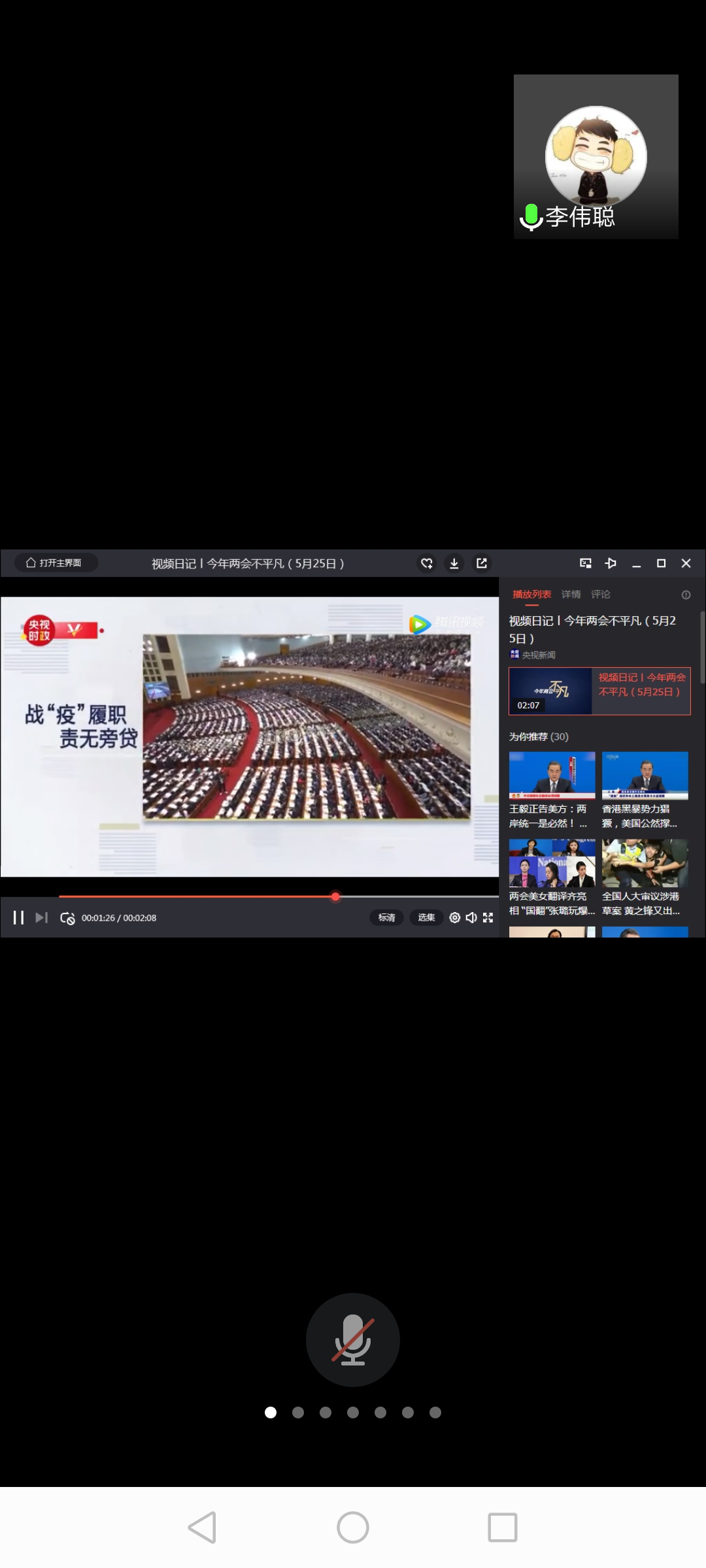Switch to mini player window mode
This screenshot has height=1568, width=706.
pyautogui.click(x=586, y=563)
